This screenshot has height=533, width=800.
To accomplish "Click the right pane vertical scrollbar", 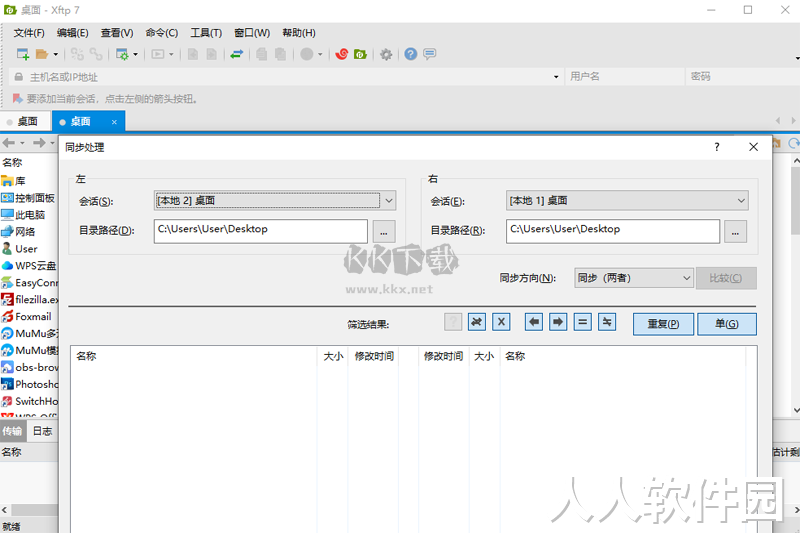I will pos(795,286).
